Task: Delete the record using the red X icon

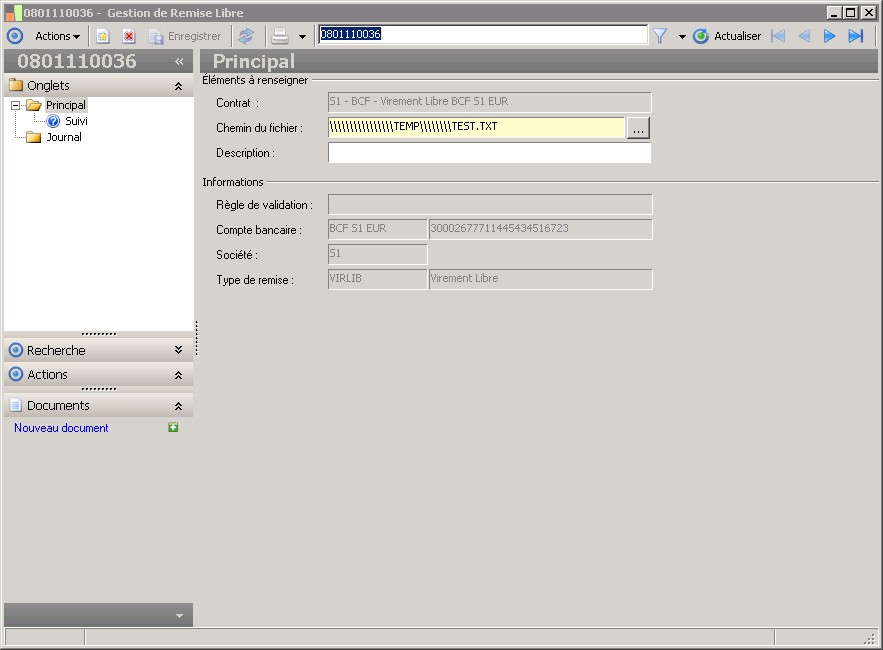Action: [129, 36]
